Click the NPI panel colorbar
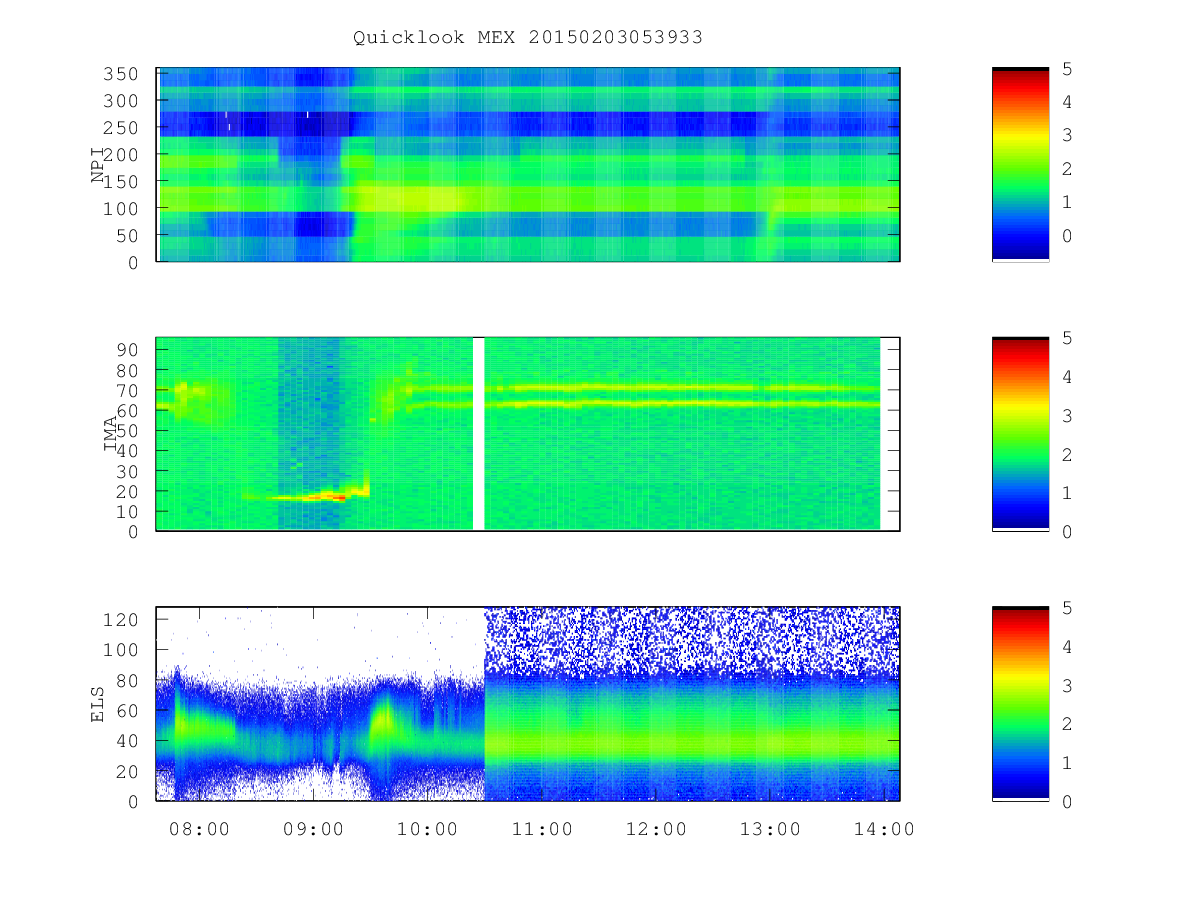 click(1020, 165)
